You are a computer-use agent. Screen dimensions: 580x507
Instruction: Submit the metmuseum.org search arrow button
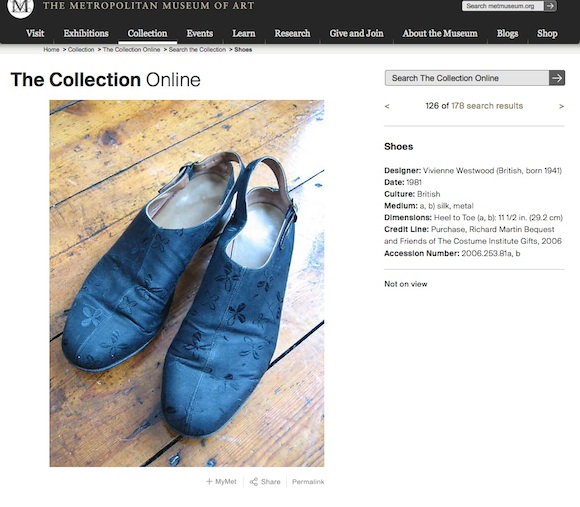click(550, 6)
